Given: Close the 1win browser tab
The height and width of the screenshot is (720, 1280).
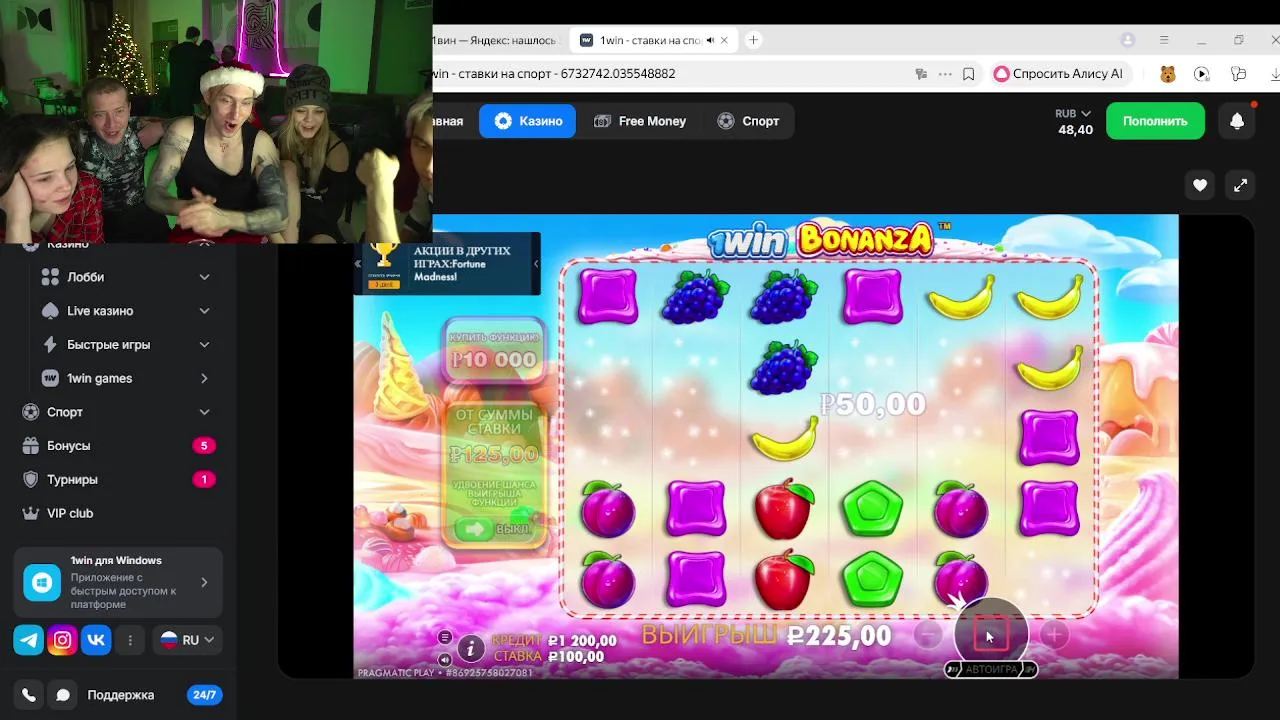Looking at the screenshot, I should [x=724, y=40].
